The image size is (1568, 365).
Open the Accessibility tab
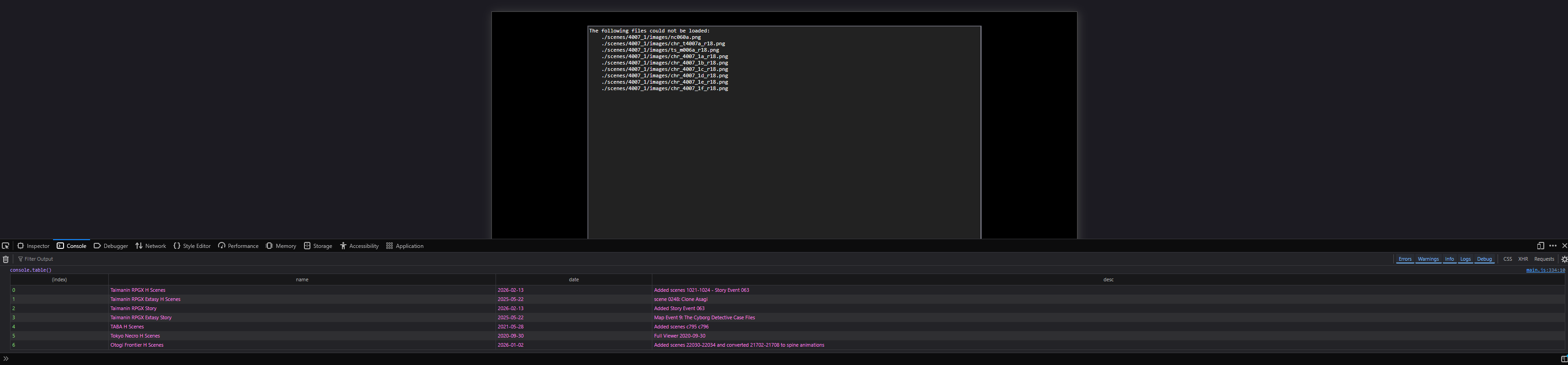(359, 246)
